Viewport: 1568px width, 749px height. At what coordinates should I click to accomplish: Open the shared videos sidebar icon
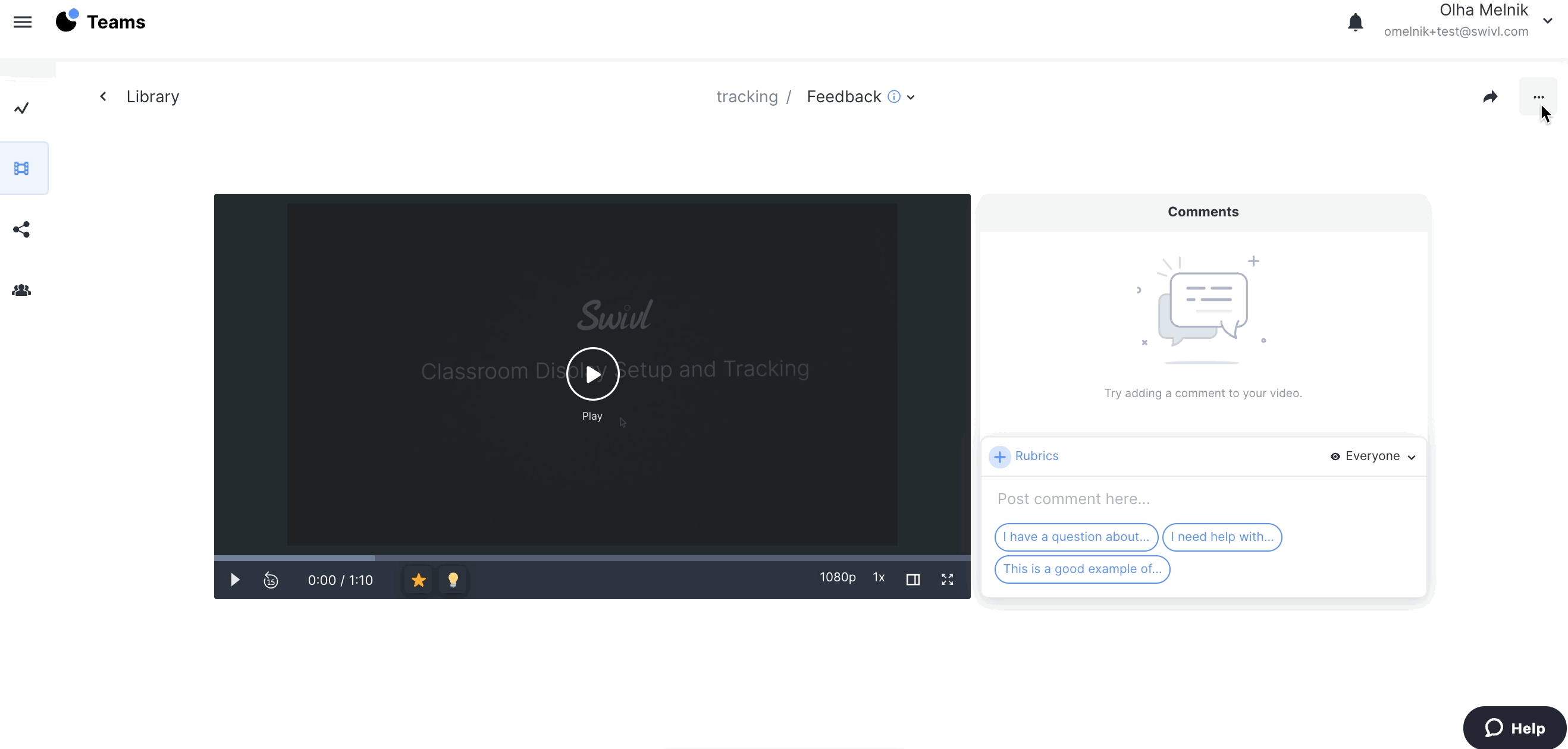click(x=22, y=229)
